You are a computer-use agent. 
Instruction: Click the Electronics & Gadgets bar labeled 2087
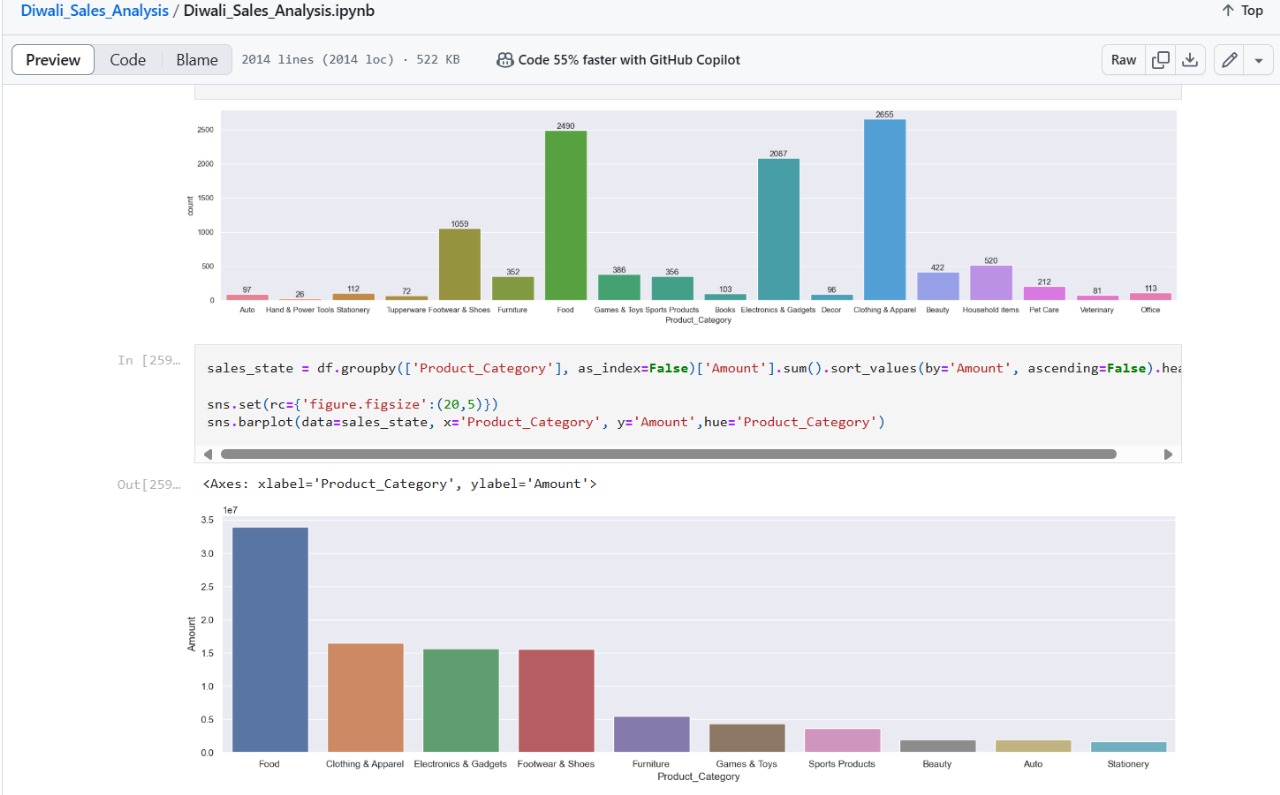point(778,229)
